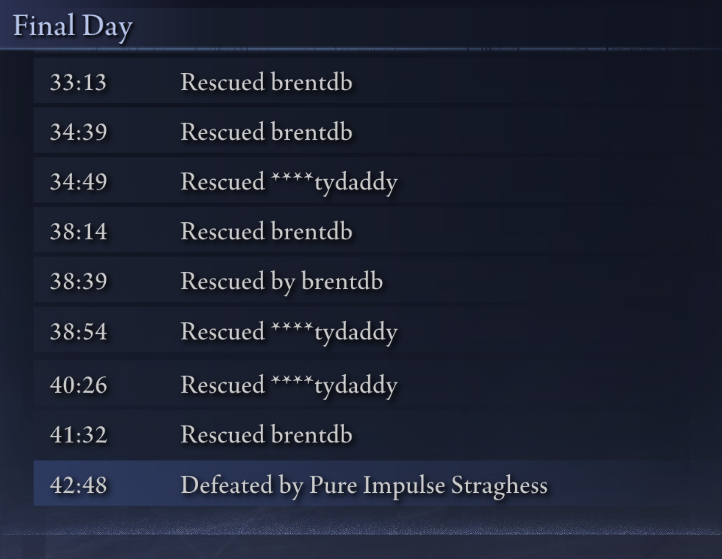
Task: Click the word Rescued in 33:13 entry
Action: coord(222,82)
